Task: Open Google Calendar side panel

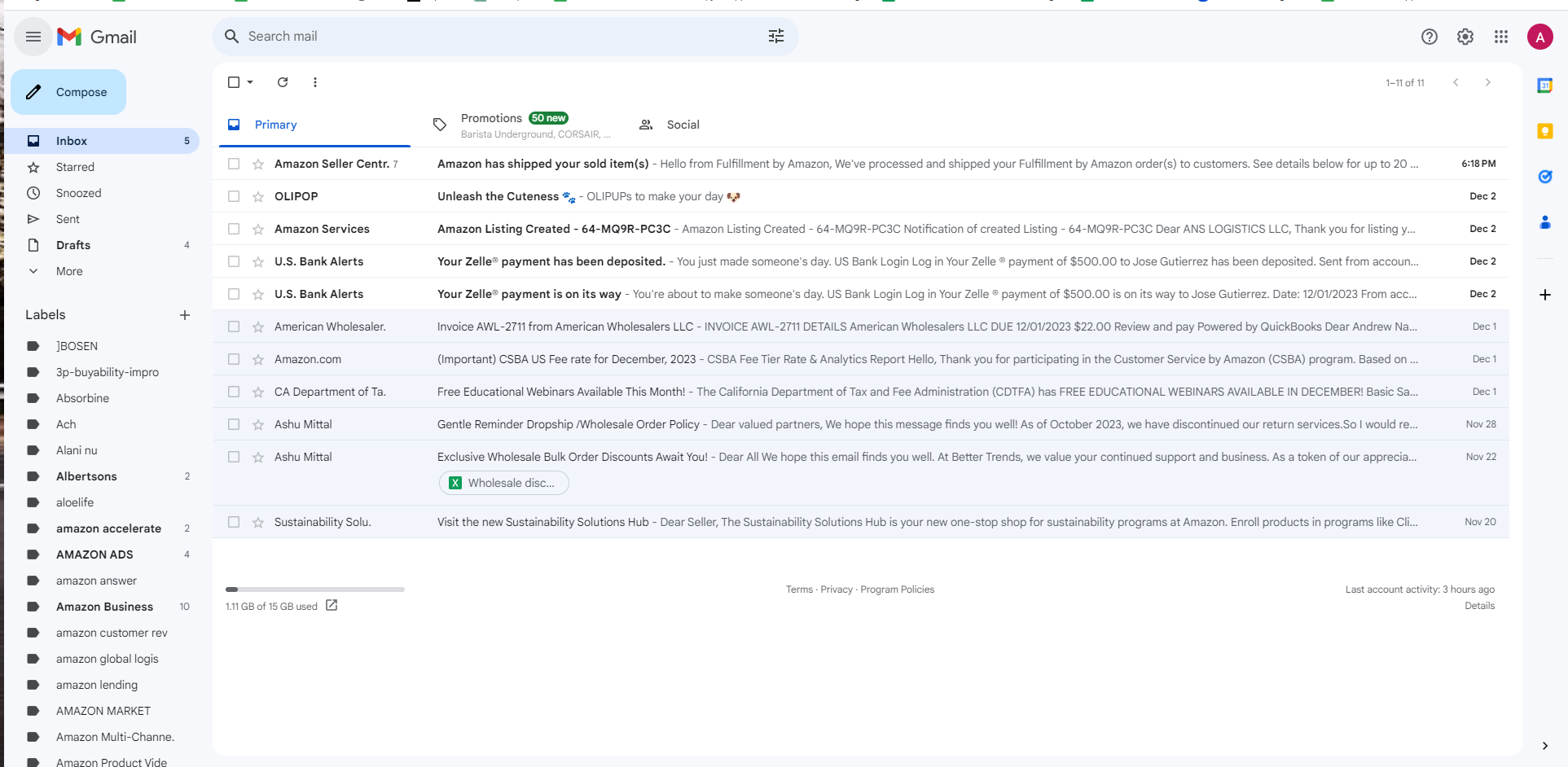Action: click(x=1545, y=85)
